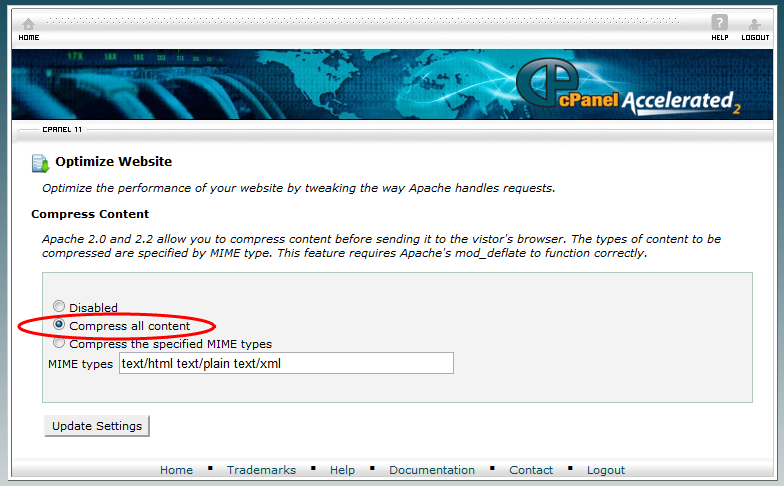Open the Help question mark icon
The height and width of the screenshot is (486, 784).
coord(720,22)
